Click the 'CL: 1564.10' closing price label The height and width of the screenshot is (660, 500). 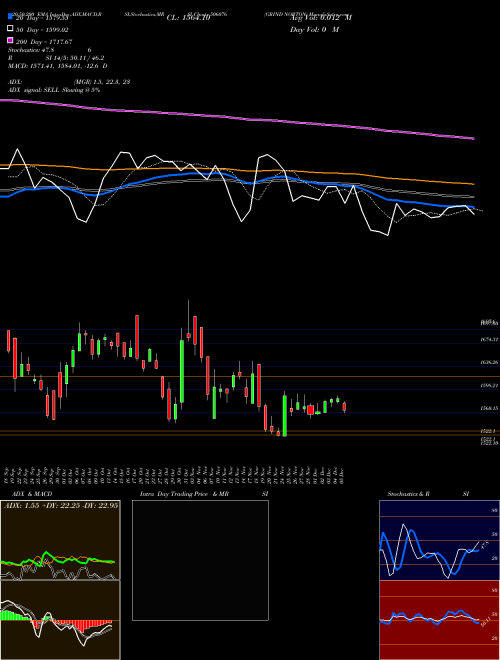point(188,18)
